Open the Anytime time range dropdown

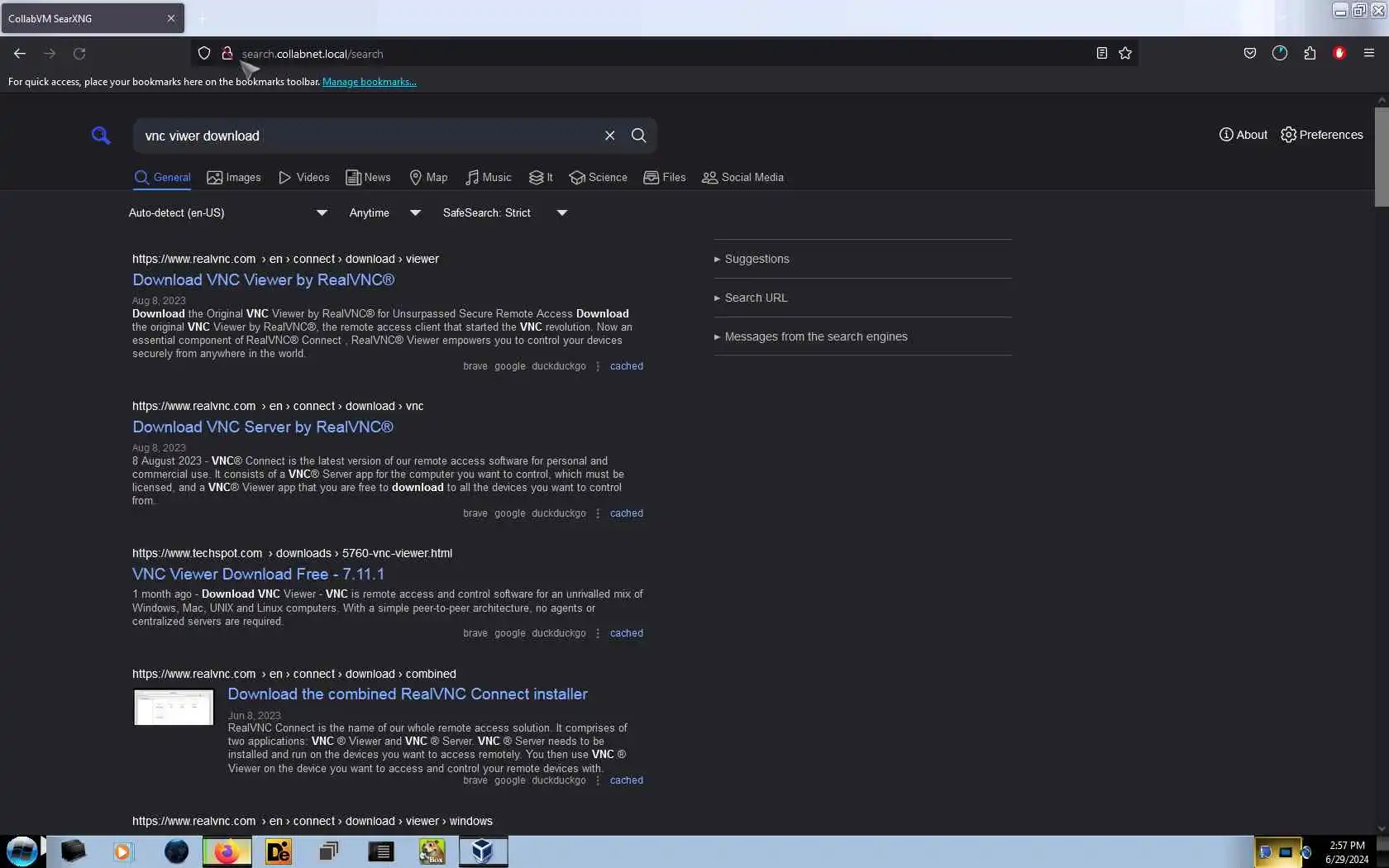coord(385,213)
